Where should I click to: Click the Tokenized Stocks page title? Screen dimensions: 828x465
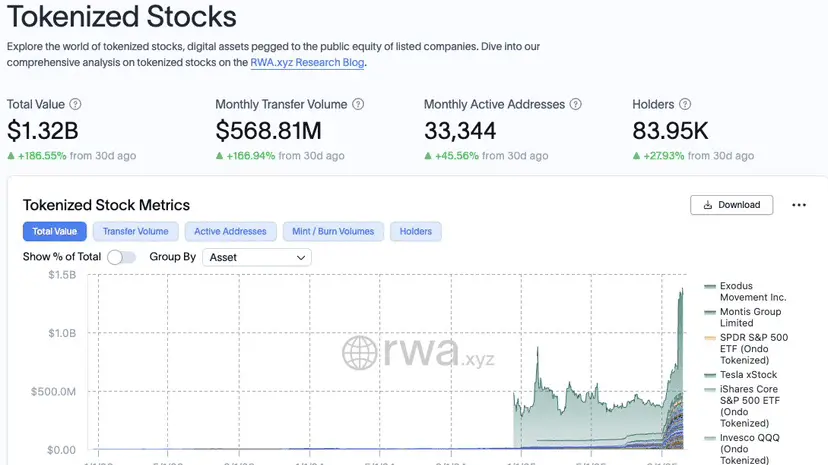coord(121,16)
